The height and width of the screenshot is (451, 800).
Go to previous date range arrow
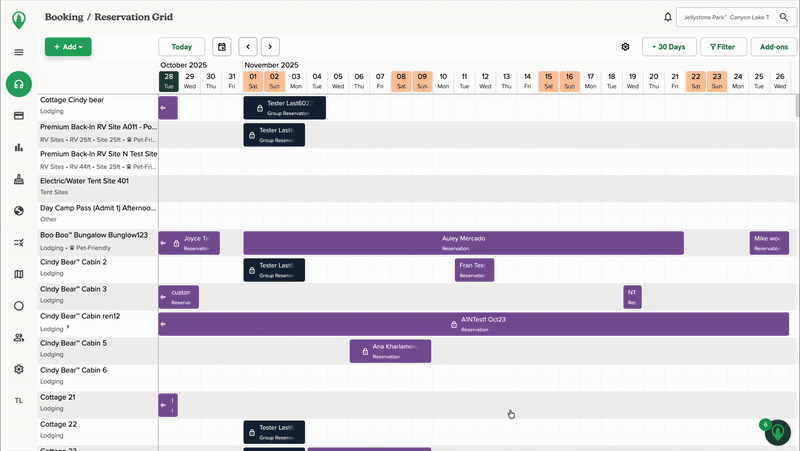(x=247, y=47)
